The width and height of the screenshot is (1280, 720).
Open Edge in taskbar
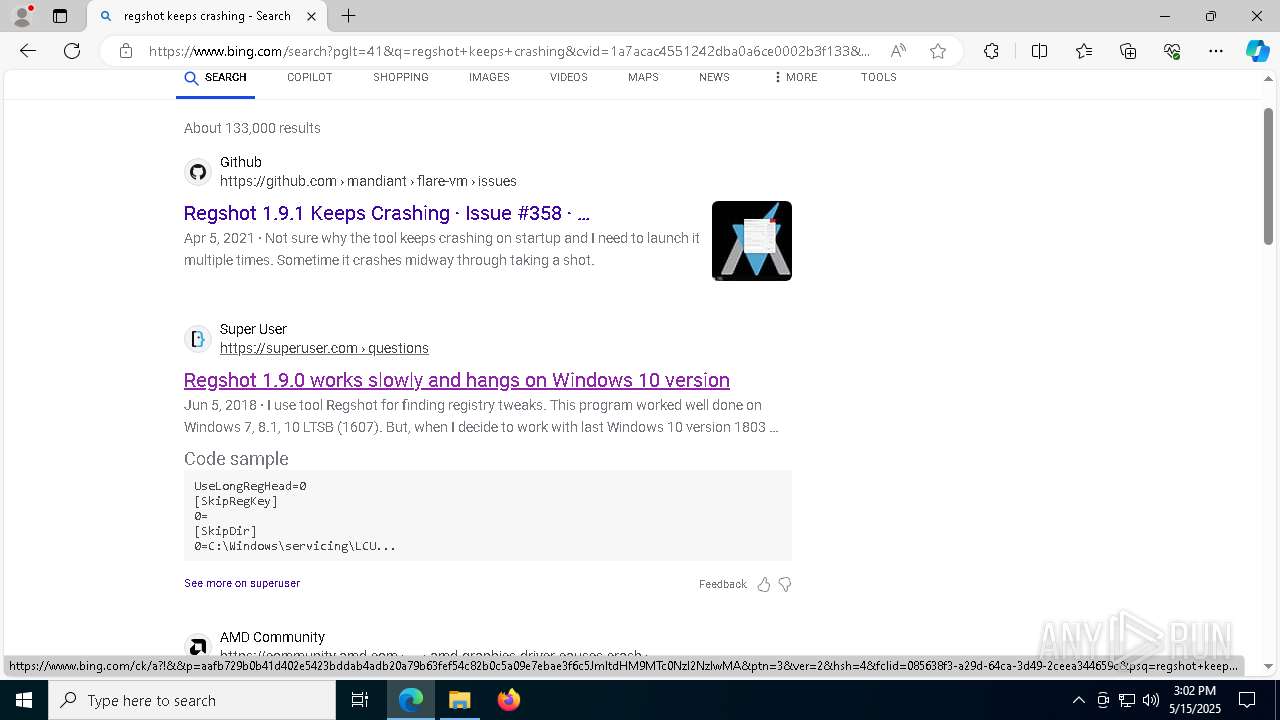411,700
